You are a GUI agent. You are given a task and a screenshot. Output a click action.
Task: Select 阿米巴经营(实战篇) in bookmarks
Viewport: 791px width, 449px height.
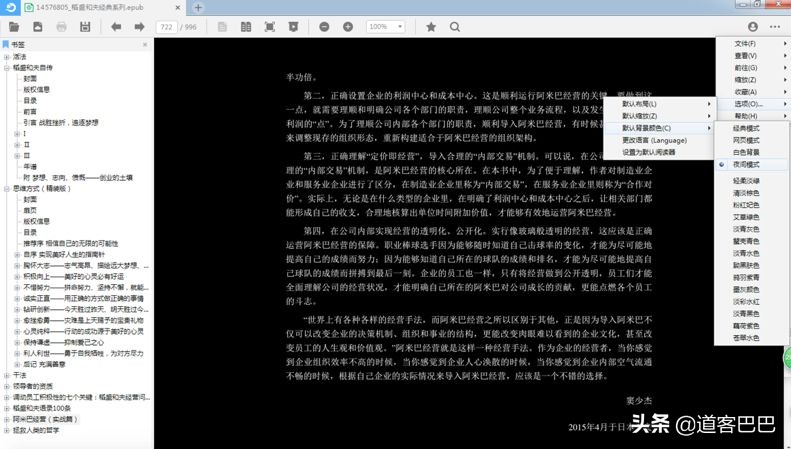(45, 419)
